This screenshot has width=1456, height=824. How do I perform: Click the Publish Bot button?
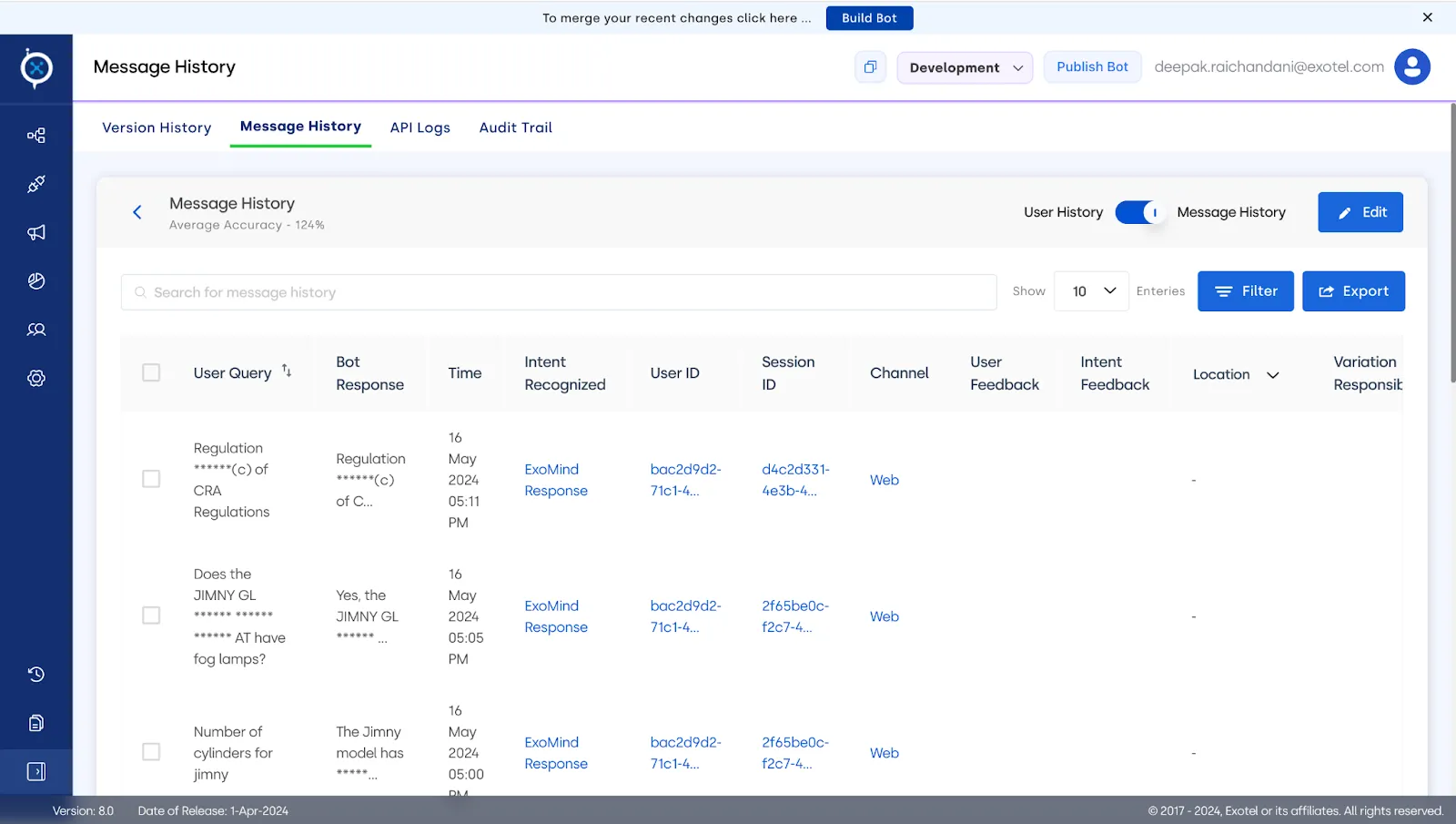point(1092,67)
